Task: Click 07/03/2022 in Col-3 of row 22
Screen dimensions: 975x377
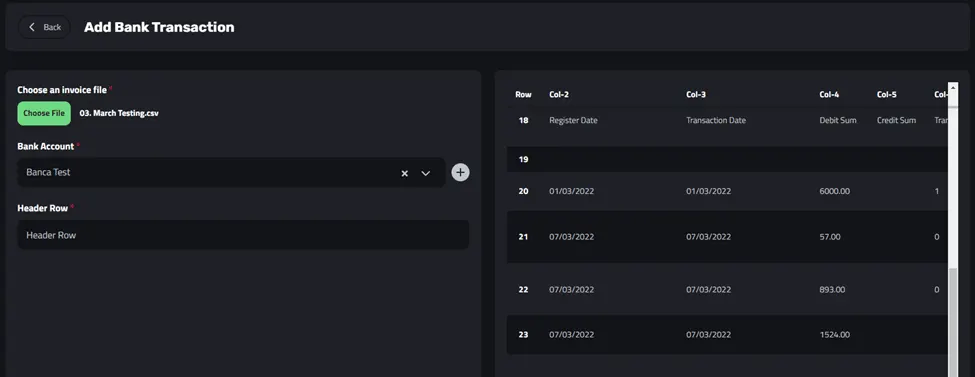Action: 708,289
